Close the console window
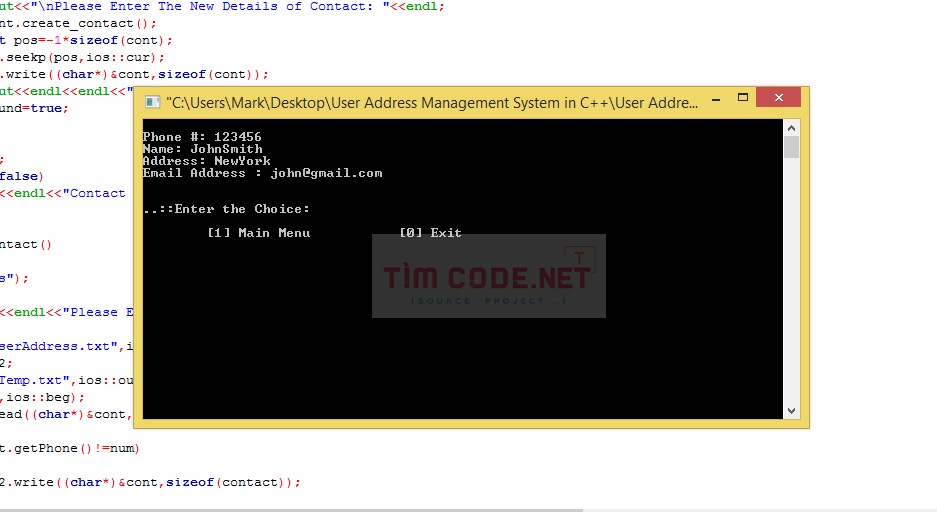 coord(778,97)
